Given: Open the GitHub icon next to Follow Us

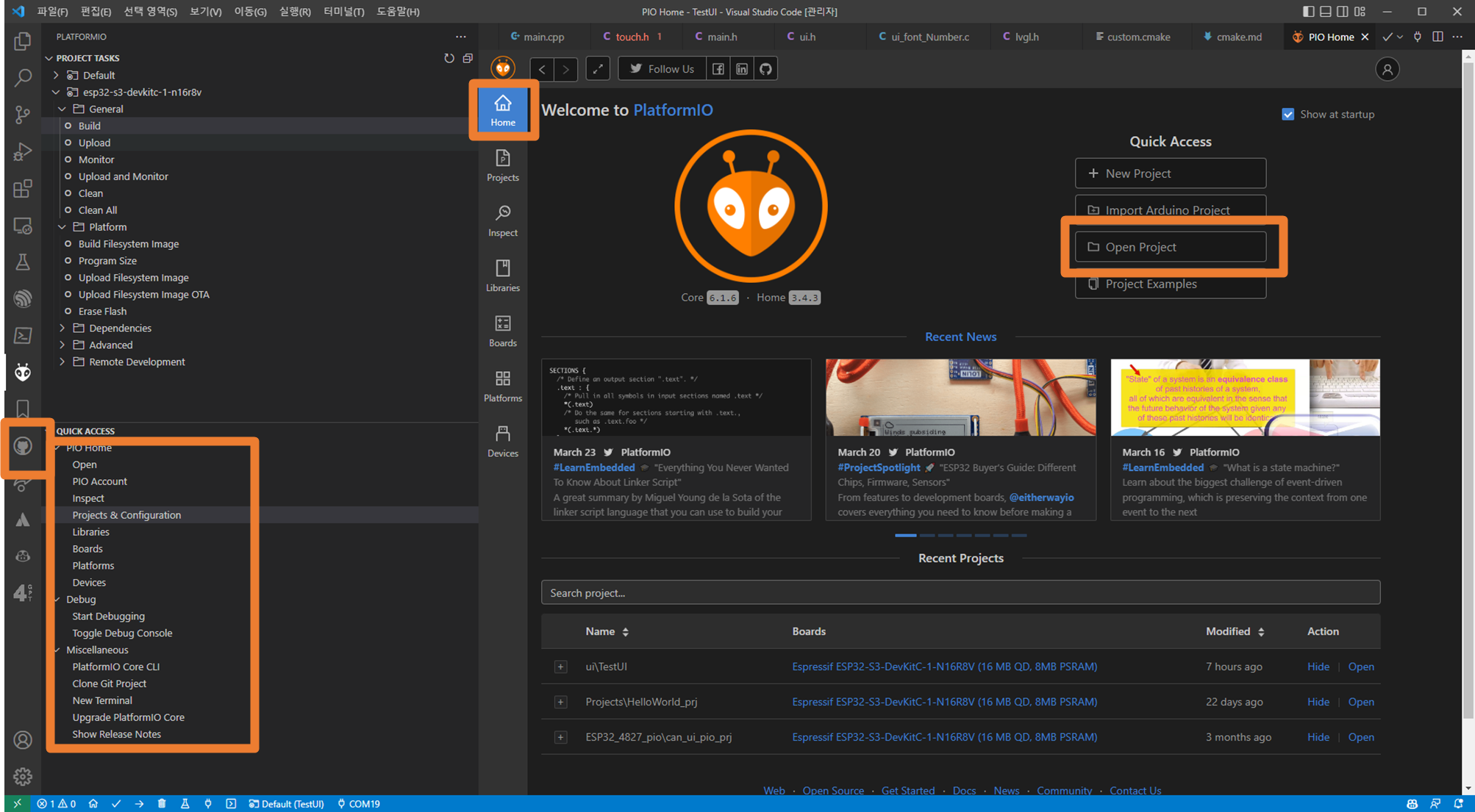Looking at the screenshot, I should (765, 68).
